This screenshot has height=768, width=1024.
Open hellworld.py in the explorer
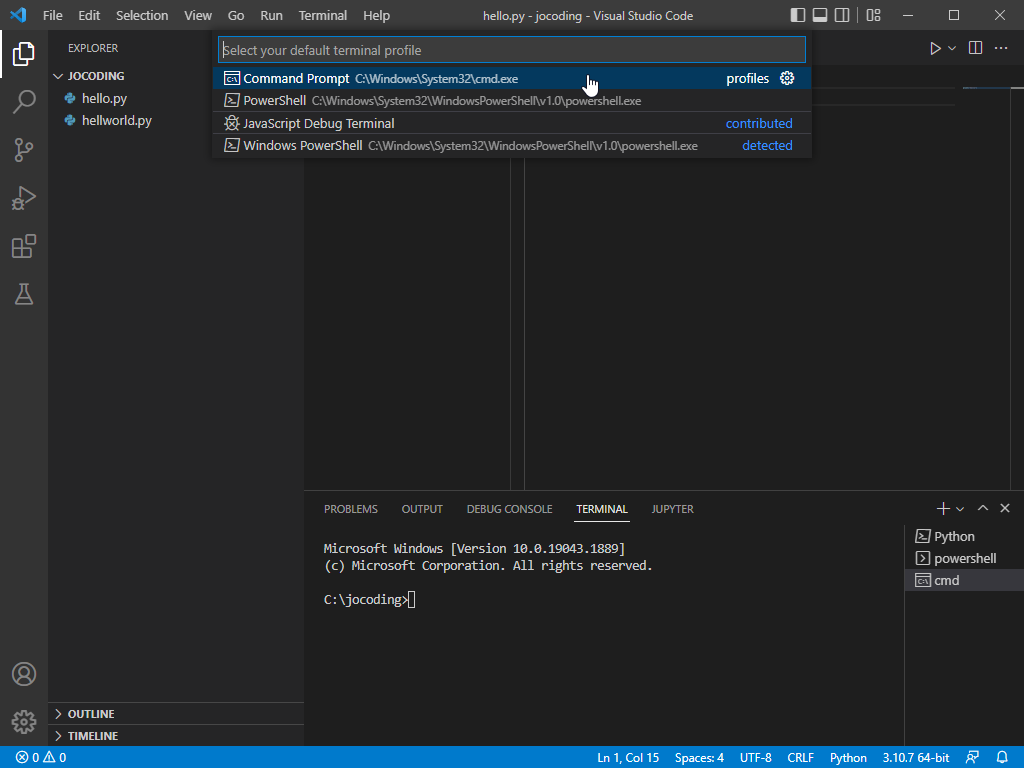(116, 121)
